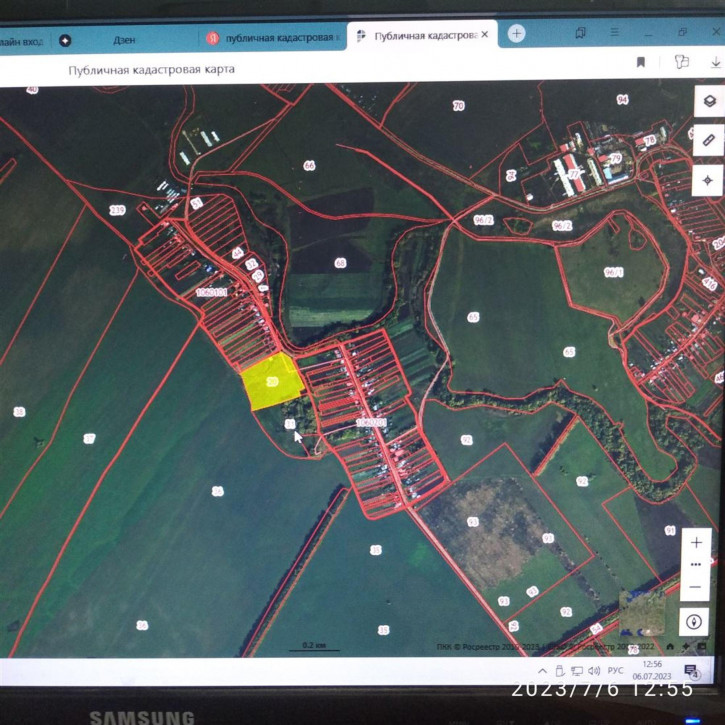This screenshot has width=725, height=725.
Task: Open the three-dots zoom options
Action: coord(696,565)
